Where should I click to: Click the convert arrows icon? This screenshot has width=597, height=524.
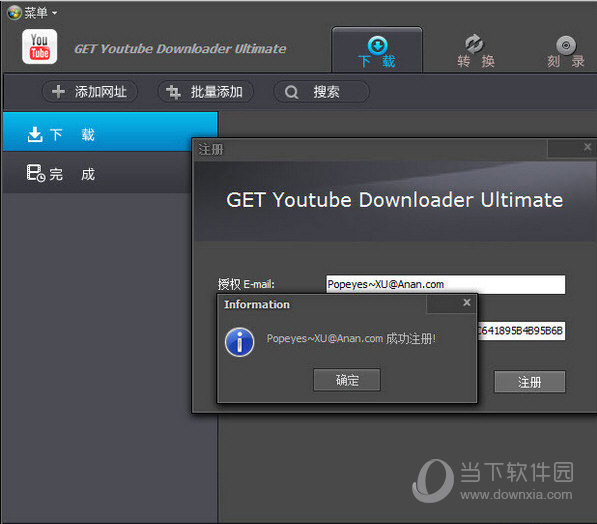coord(474,44)
